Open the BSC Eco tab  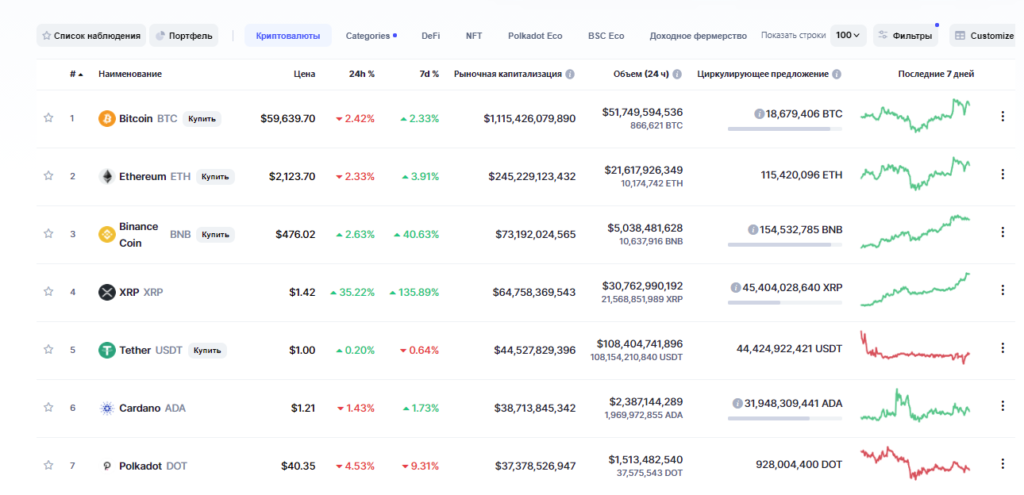click(605, 36)
